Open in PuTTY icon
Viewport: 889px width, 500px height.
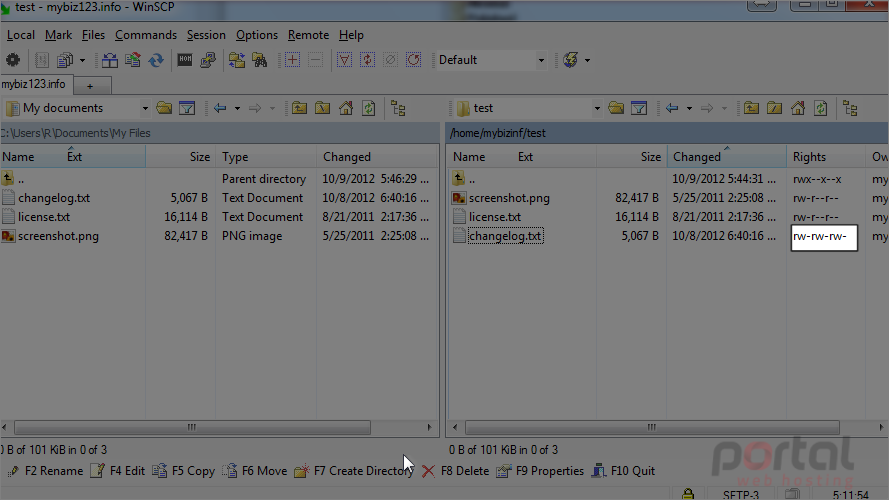[208, 60]
